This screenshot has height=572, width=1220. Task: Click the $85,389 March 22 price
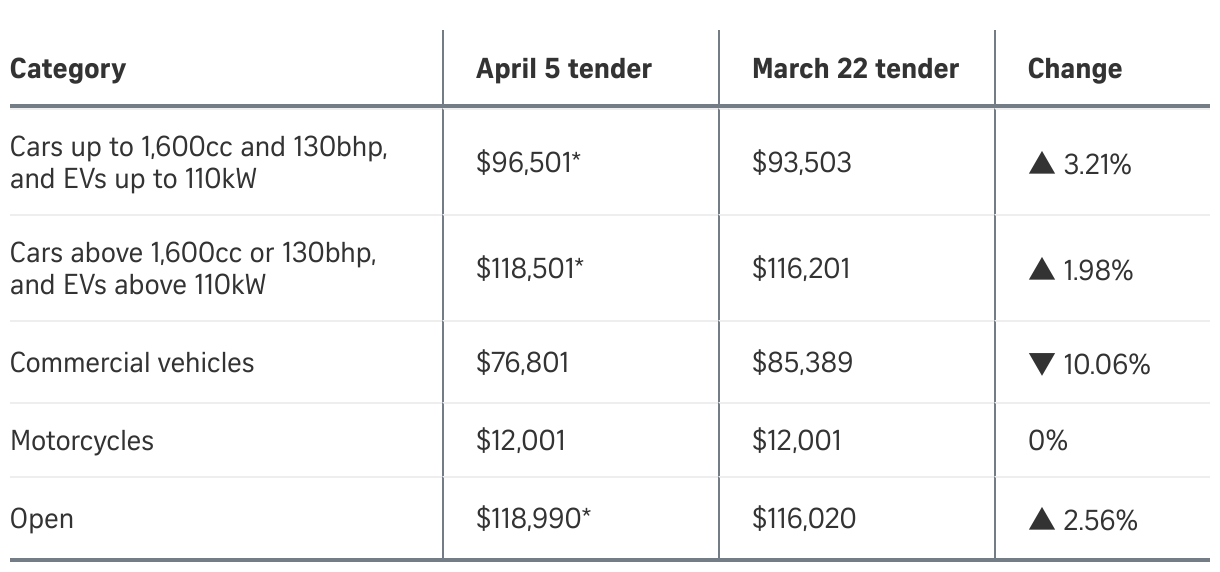coord(802,362)
